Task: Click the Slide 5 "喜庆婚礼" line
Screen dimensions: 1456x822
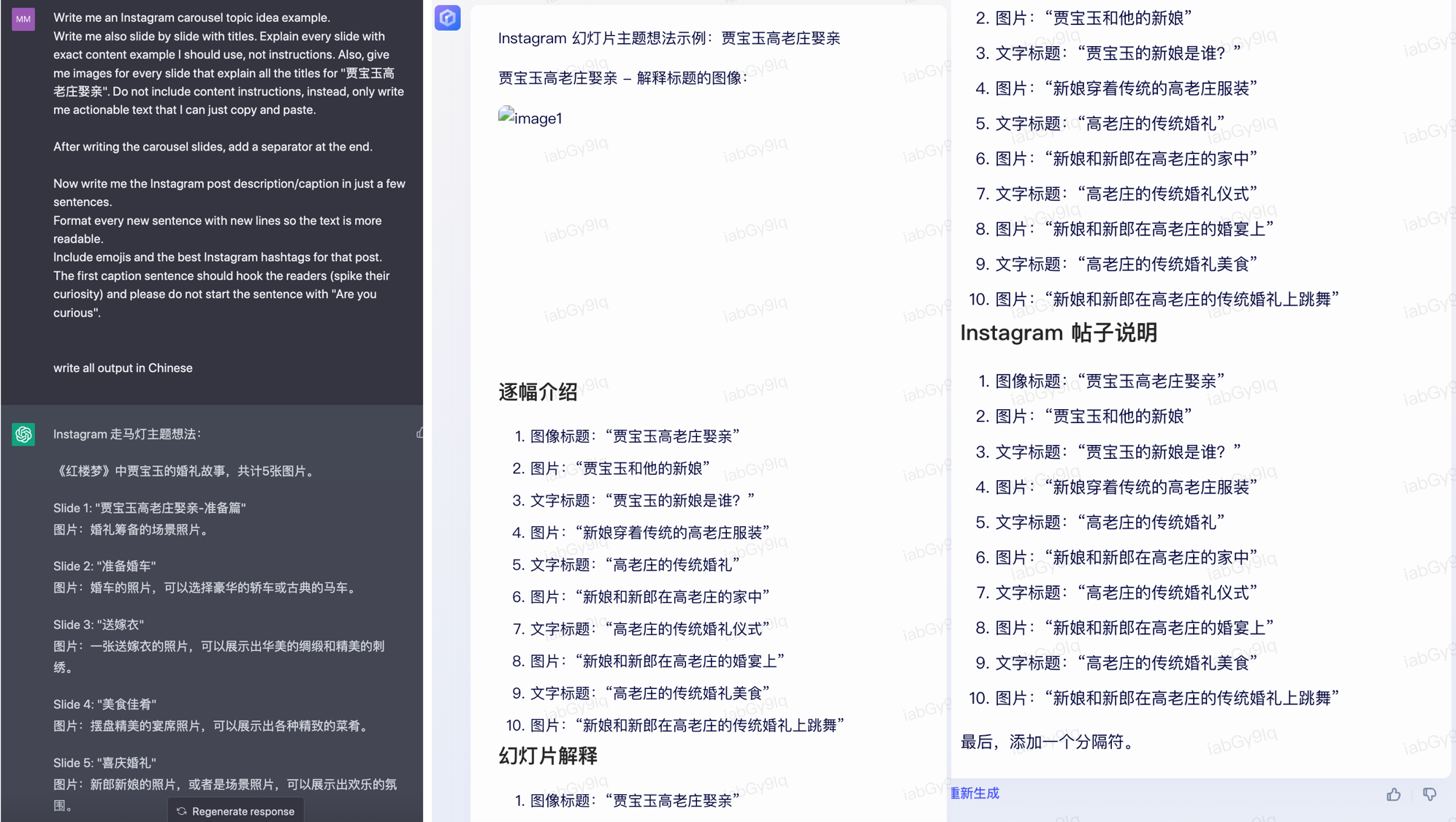Action: point(104,763)
